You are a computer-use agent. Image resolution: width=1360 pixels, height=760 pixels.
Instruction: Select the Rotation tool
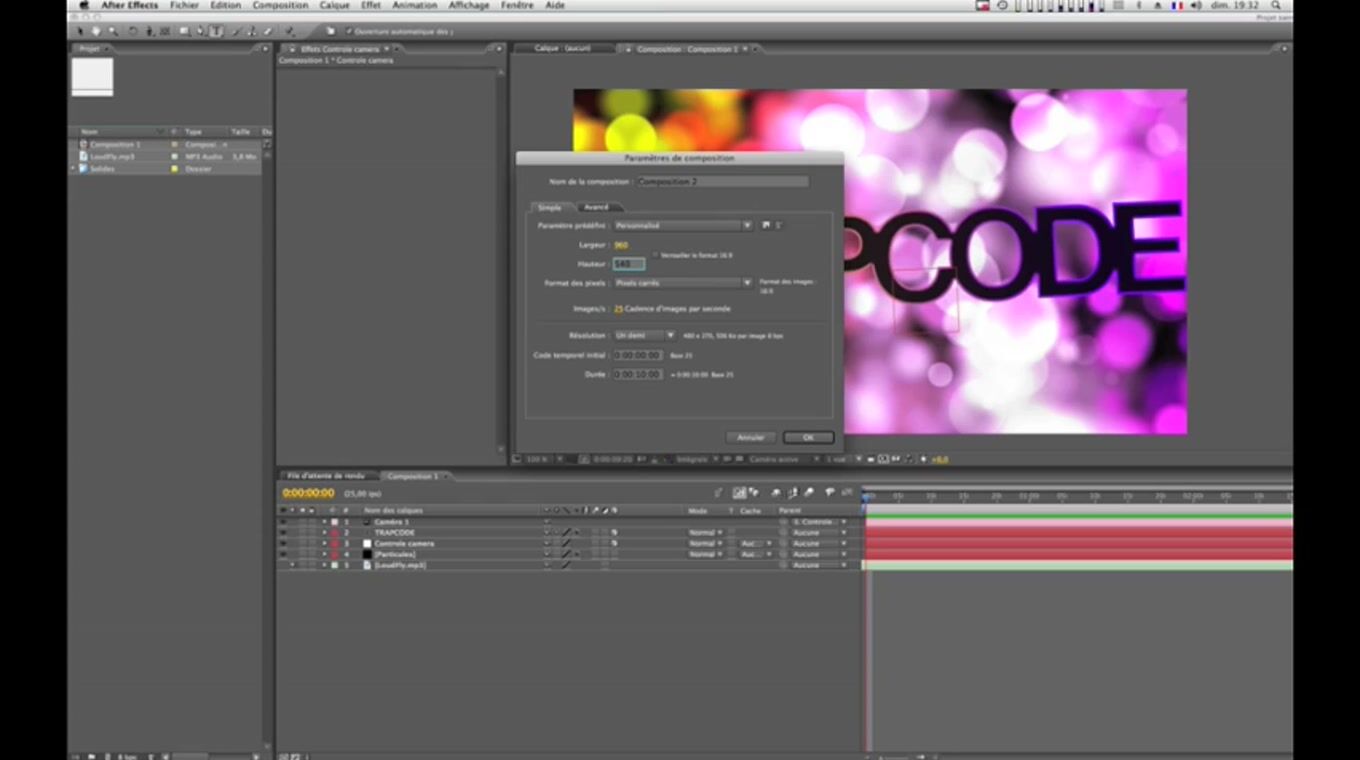coord(132,31)
